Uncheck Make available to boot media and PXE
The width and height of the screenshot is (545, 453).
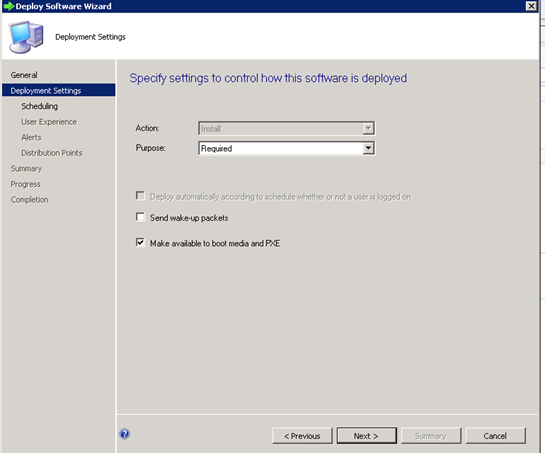(x=140, y=242)
